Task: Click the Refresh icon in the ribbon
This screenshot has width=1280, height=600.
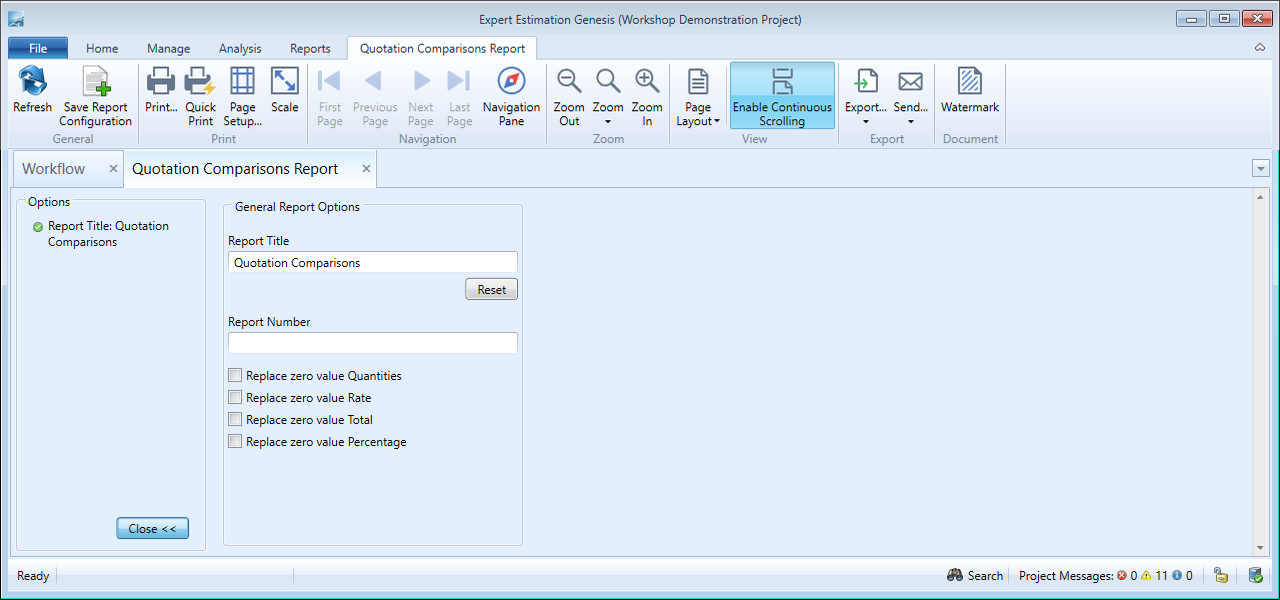Action: pyautogui.click(x=32, y=83)
